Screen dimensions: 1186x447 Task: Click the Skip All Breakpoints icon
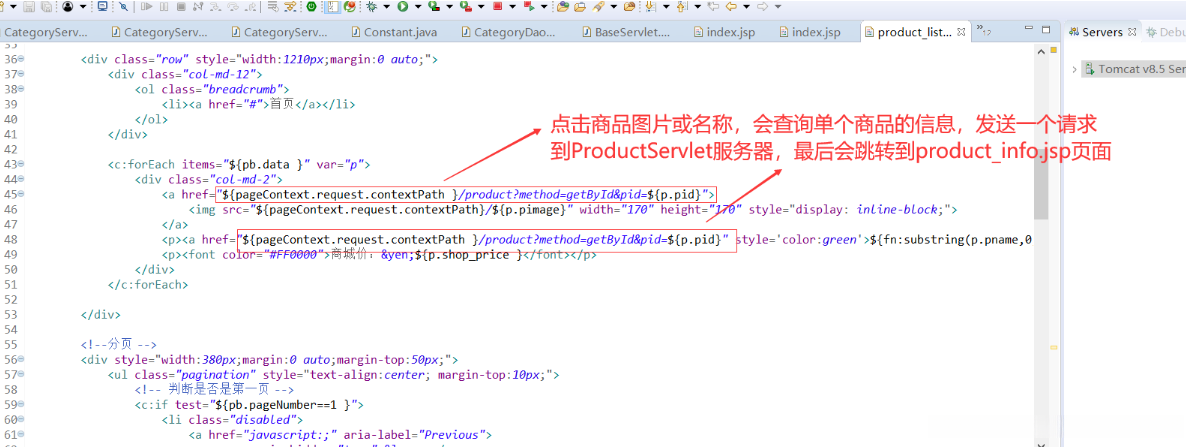123,6
